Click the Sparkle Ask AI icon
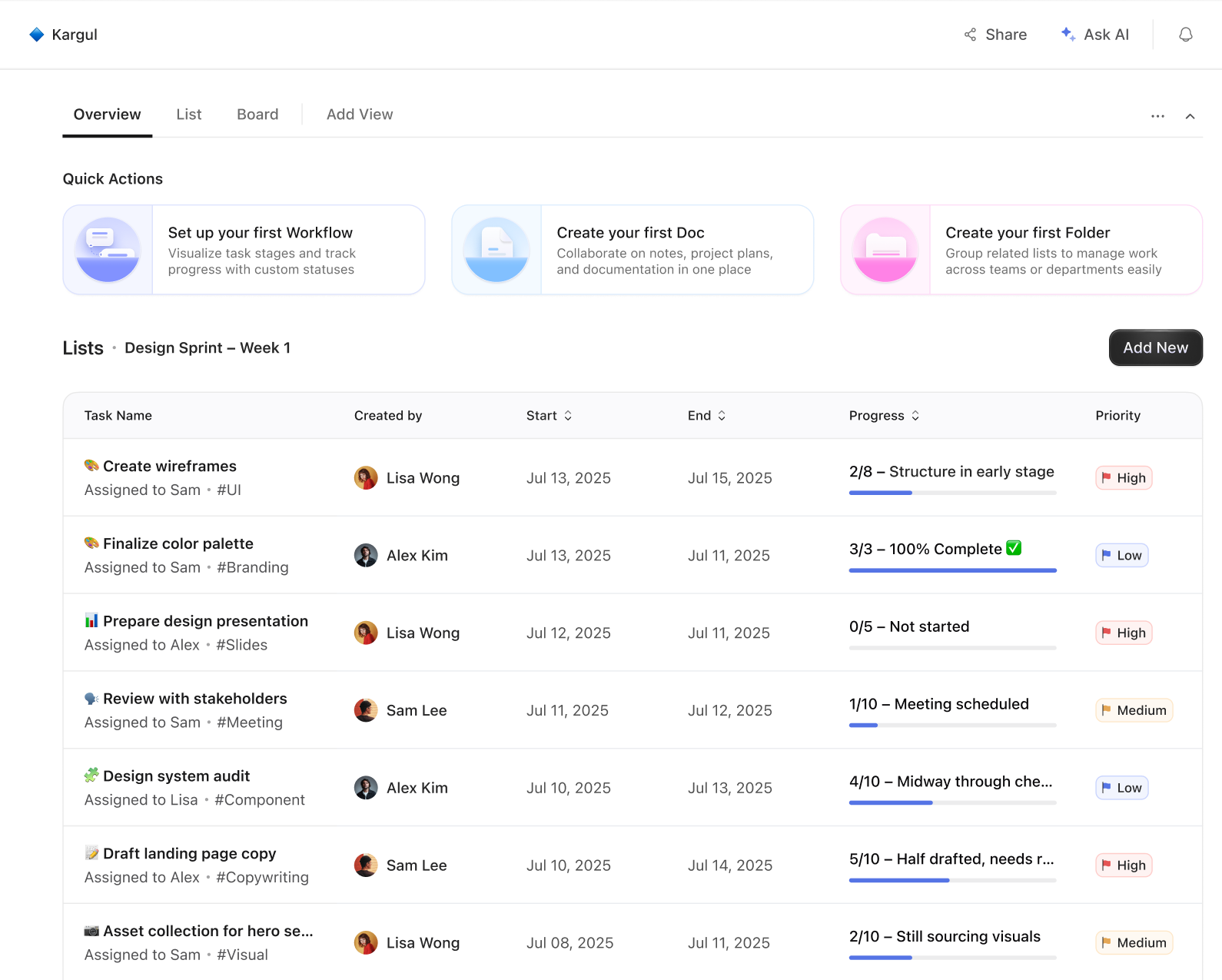Viewport: 1222px width, 980px height. pos(1068,35)
